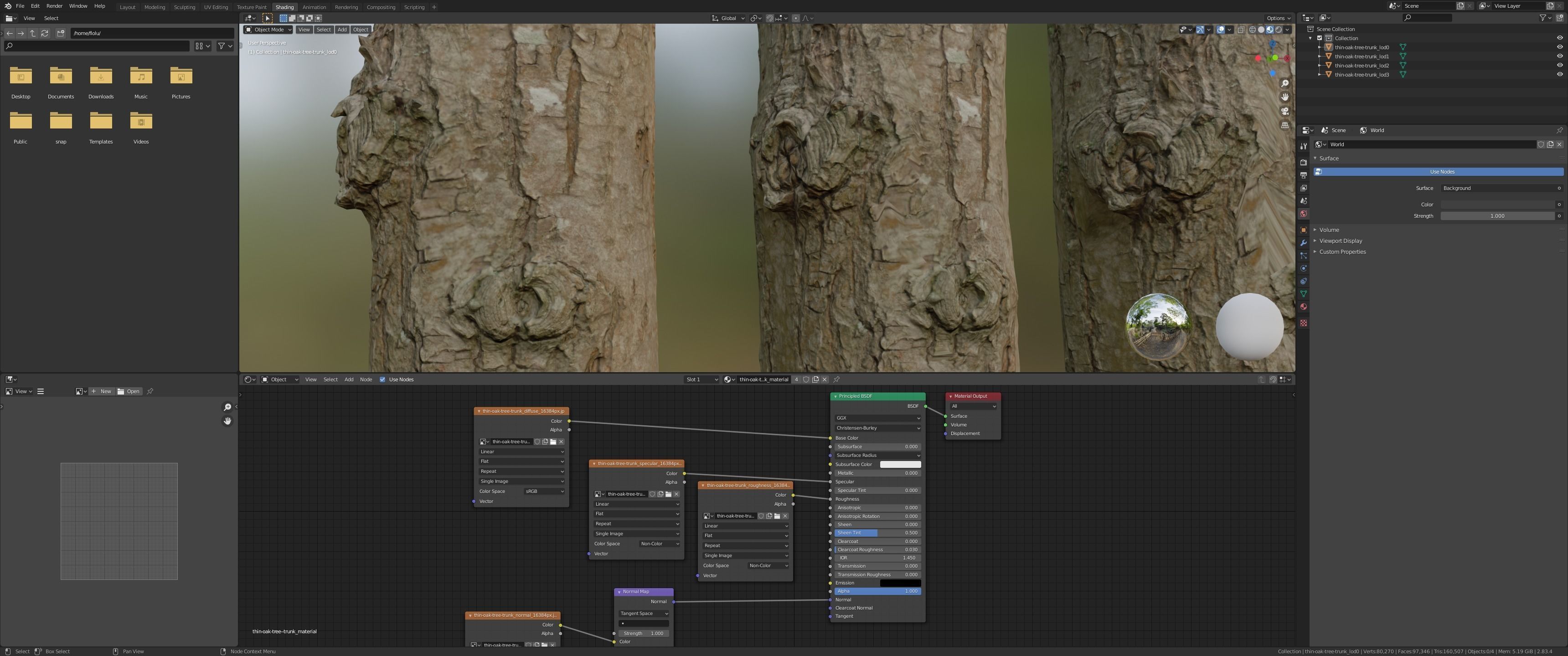
Task: Open the viewport Options dropdown
Action: (x=1278, y=18)
